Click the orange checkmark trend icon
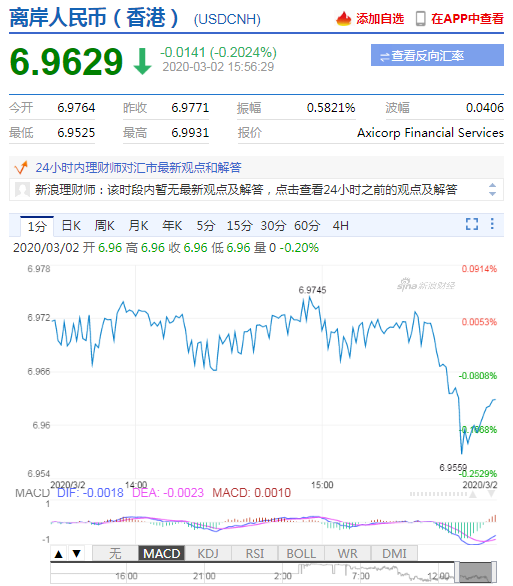This screenshot has height=586, width=513. 21,167
